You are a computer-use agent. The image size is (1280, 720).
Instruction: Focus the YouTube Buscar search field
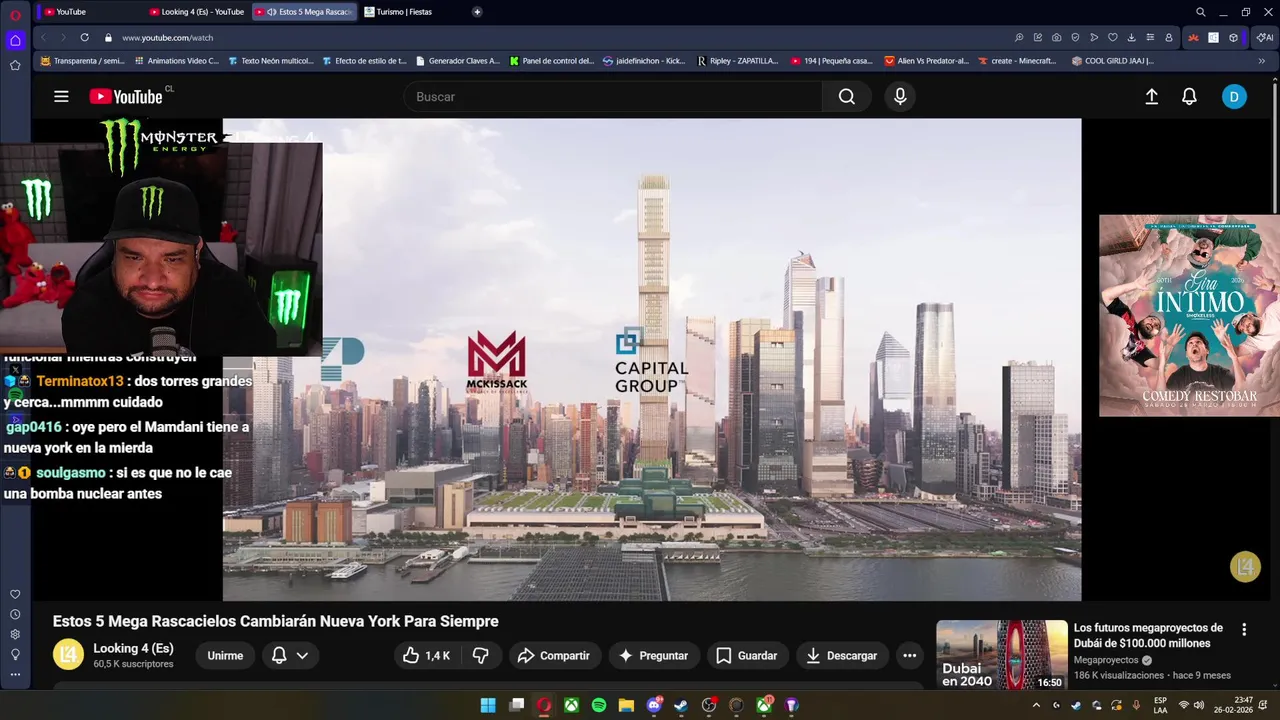pyautogui.click(x=612, y=97)
